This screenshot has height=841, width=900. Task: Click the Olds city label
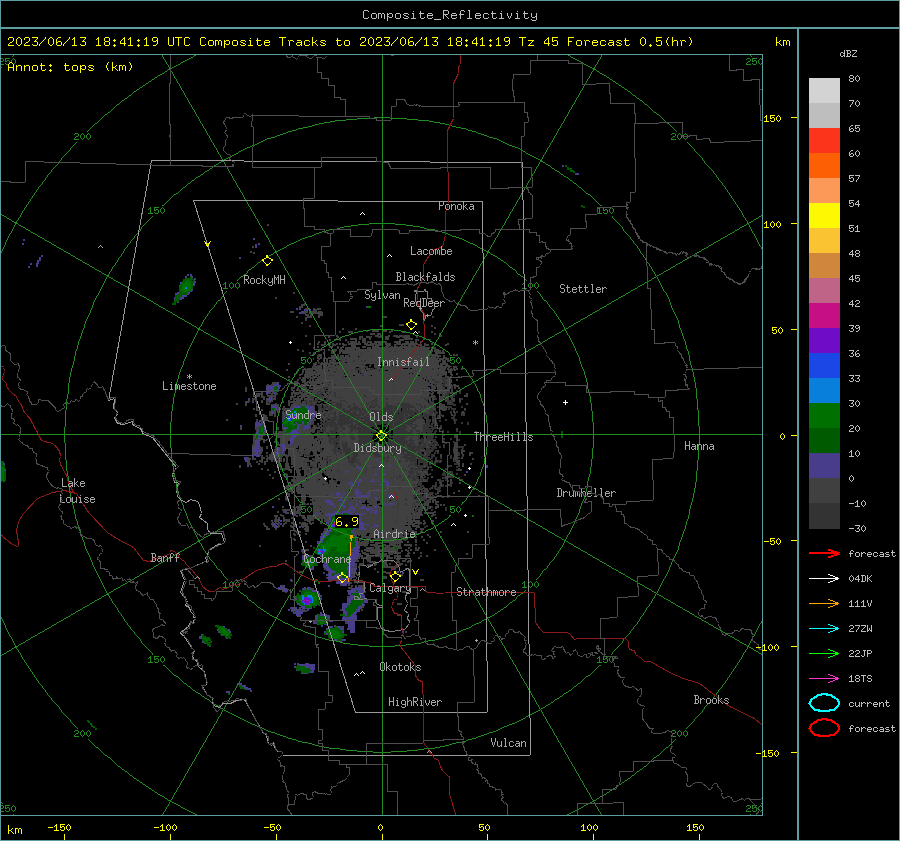(x=381, y=417)
